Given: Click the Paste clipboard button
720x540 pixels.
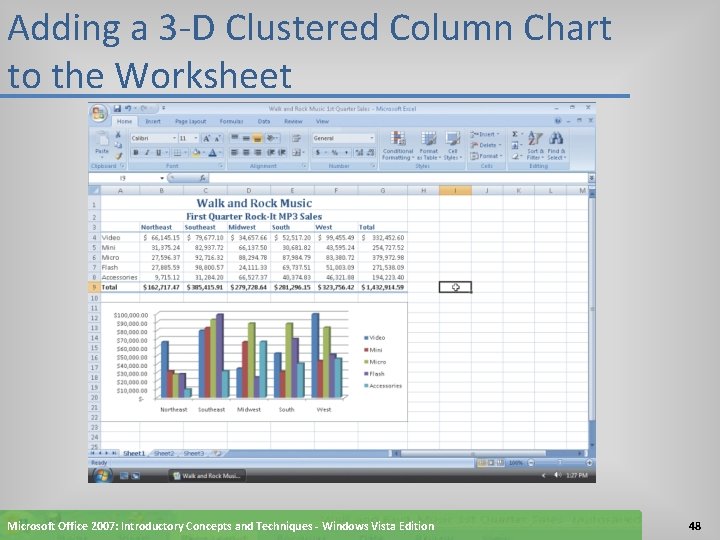Looking at the screenshot, I should pos(101,143).
